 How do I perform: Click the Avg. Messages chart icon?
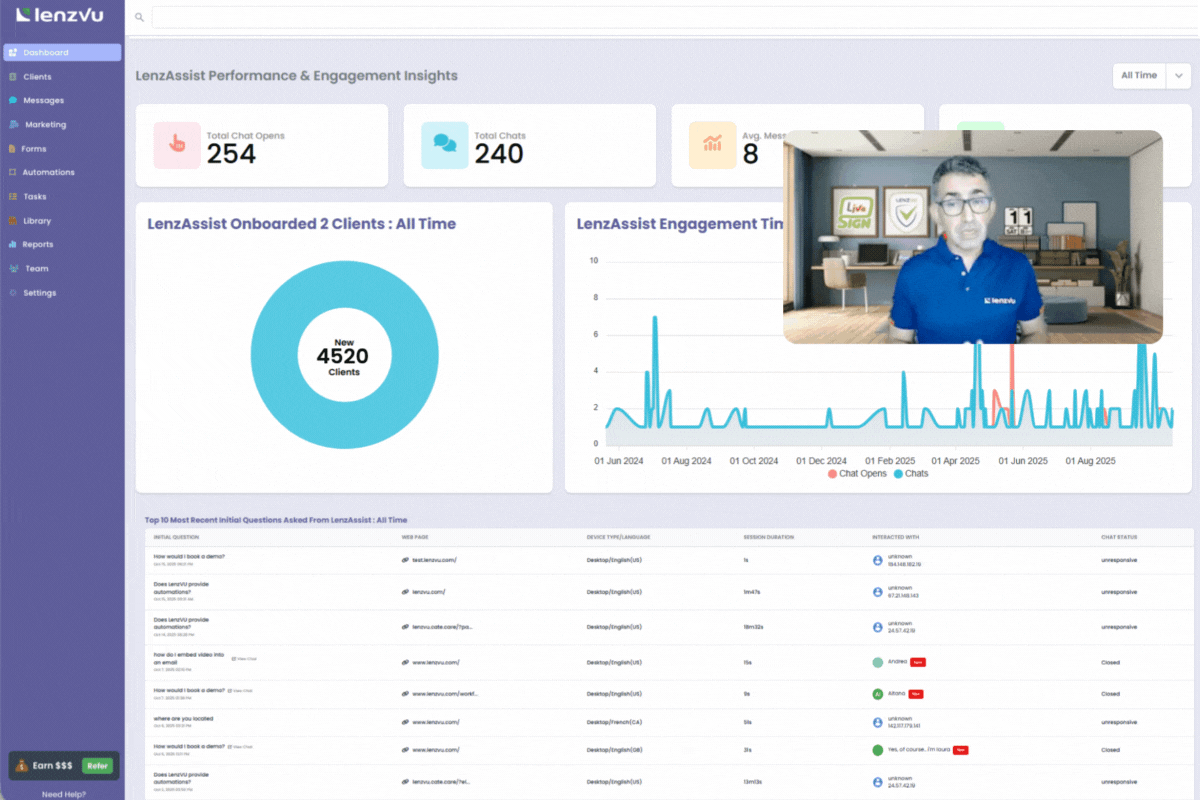712,145
